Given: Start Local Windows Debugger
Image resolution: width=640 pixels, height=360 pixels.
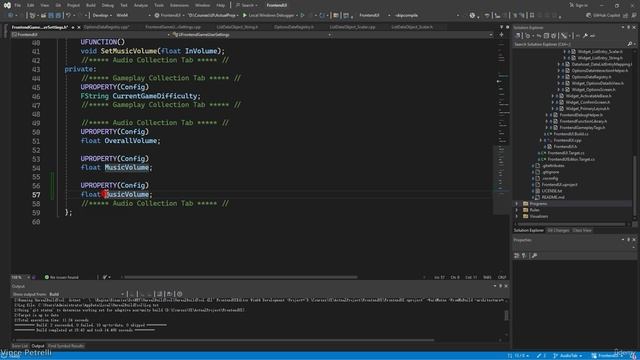Looking at the screenshot, I should [x=268, y=16].
